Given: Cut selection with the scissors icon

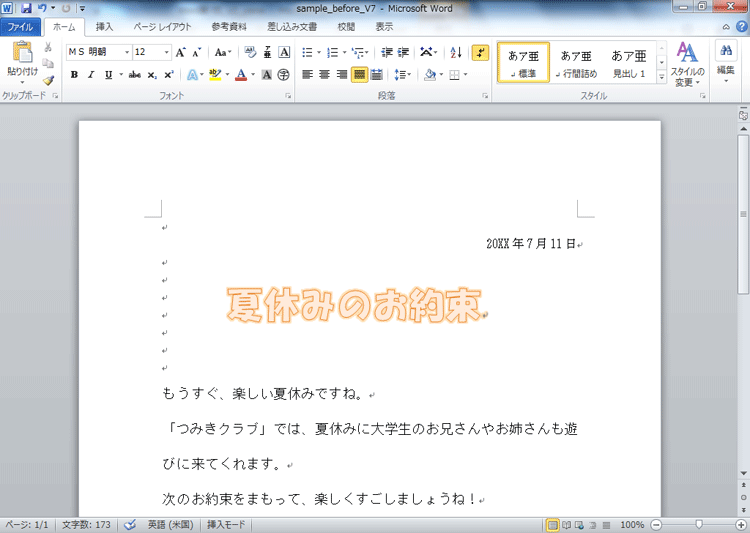Looking at the screenshot, I should 48,47.
